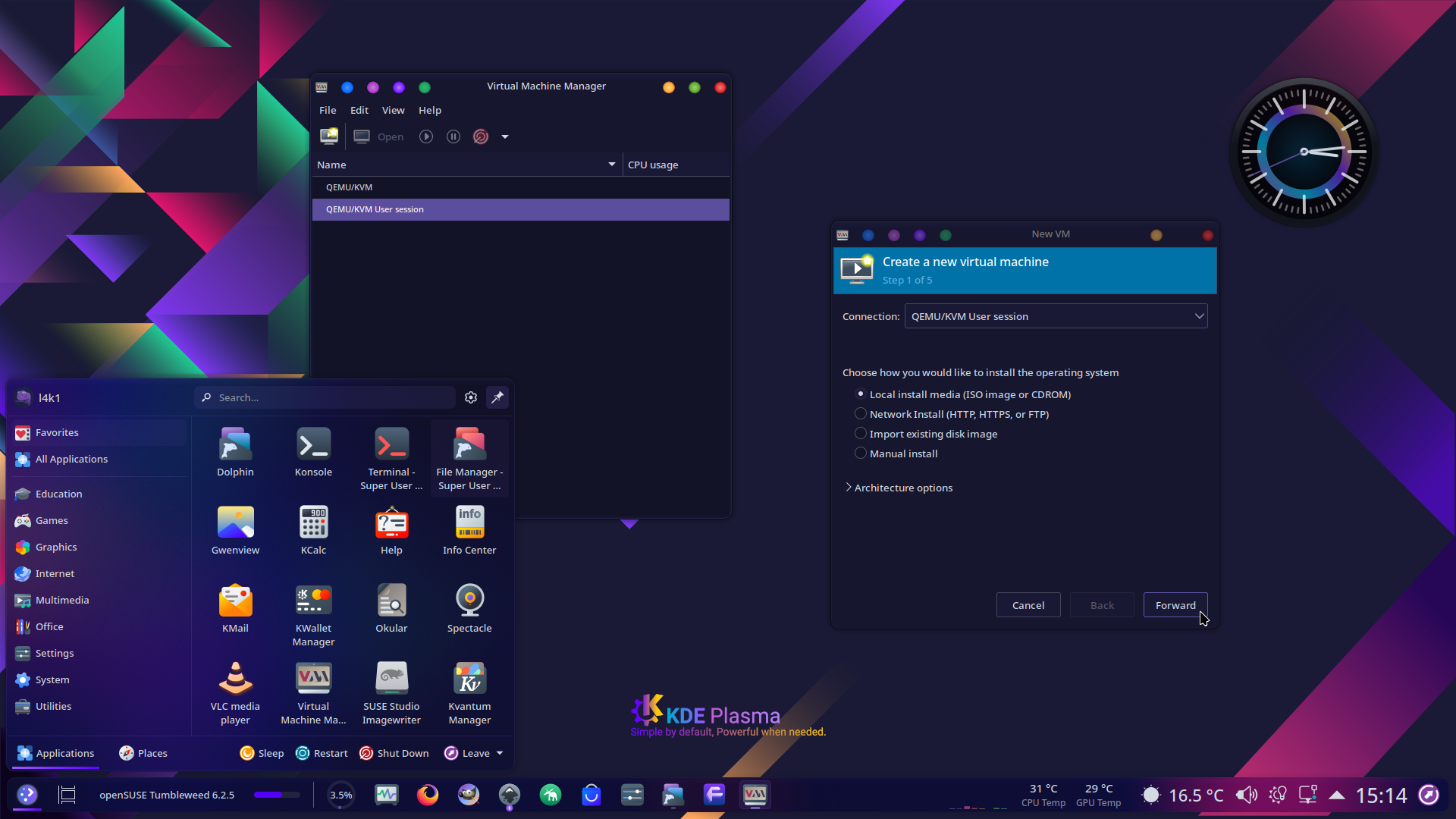This screenshot has width=1456, height=819.
Task: Open the Help menu in Virtual Machine Manager
Action: (x=430, y=110)
